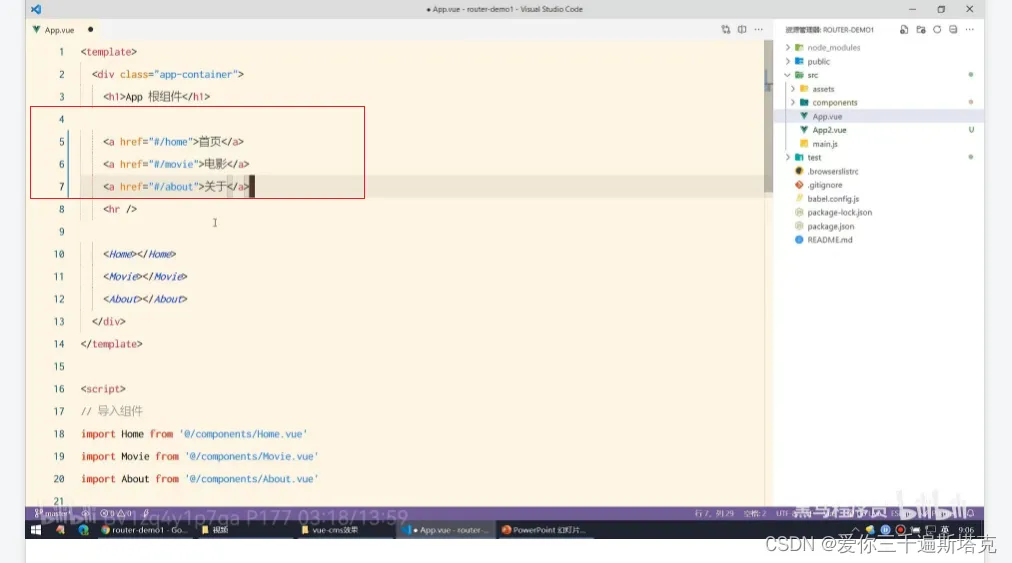The height and width of the screenshot is (563, 1012).
Task: Open the .gitignore file
Action: pyautogui.click(x=824, y=185)
